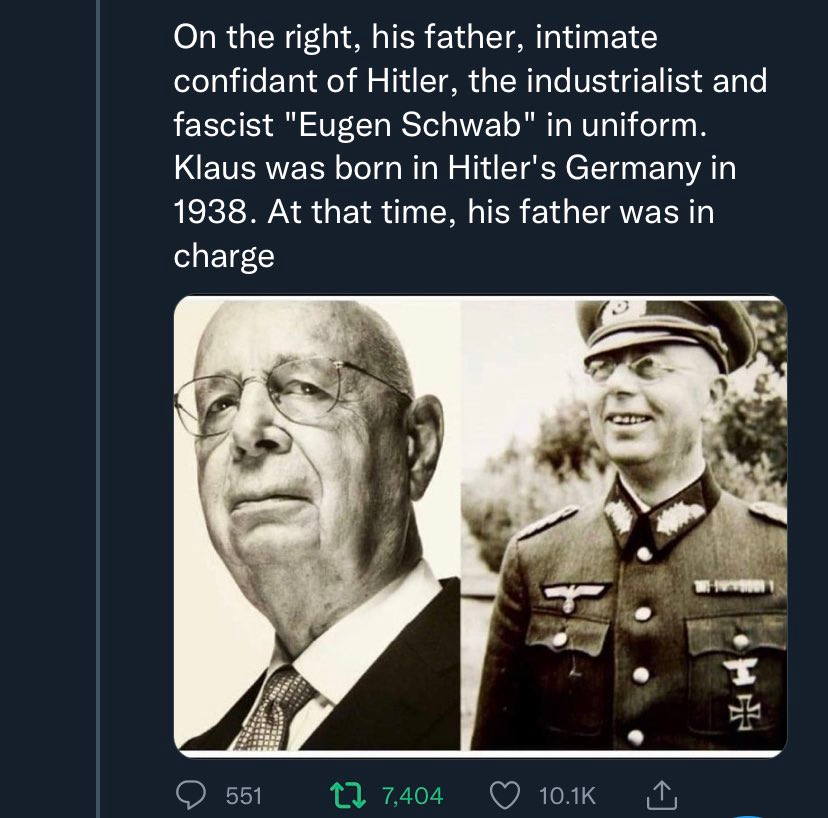Viewport: 828px width, 818px height.
Task: Like the tweet with the heart icon
Action: pos(505,796)
